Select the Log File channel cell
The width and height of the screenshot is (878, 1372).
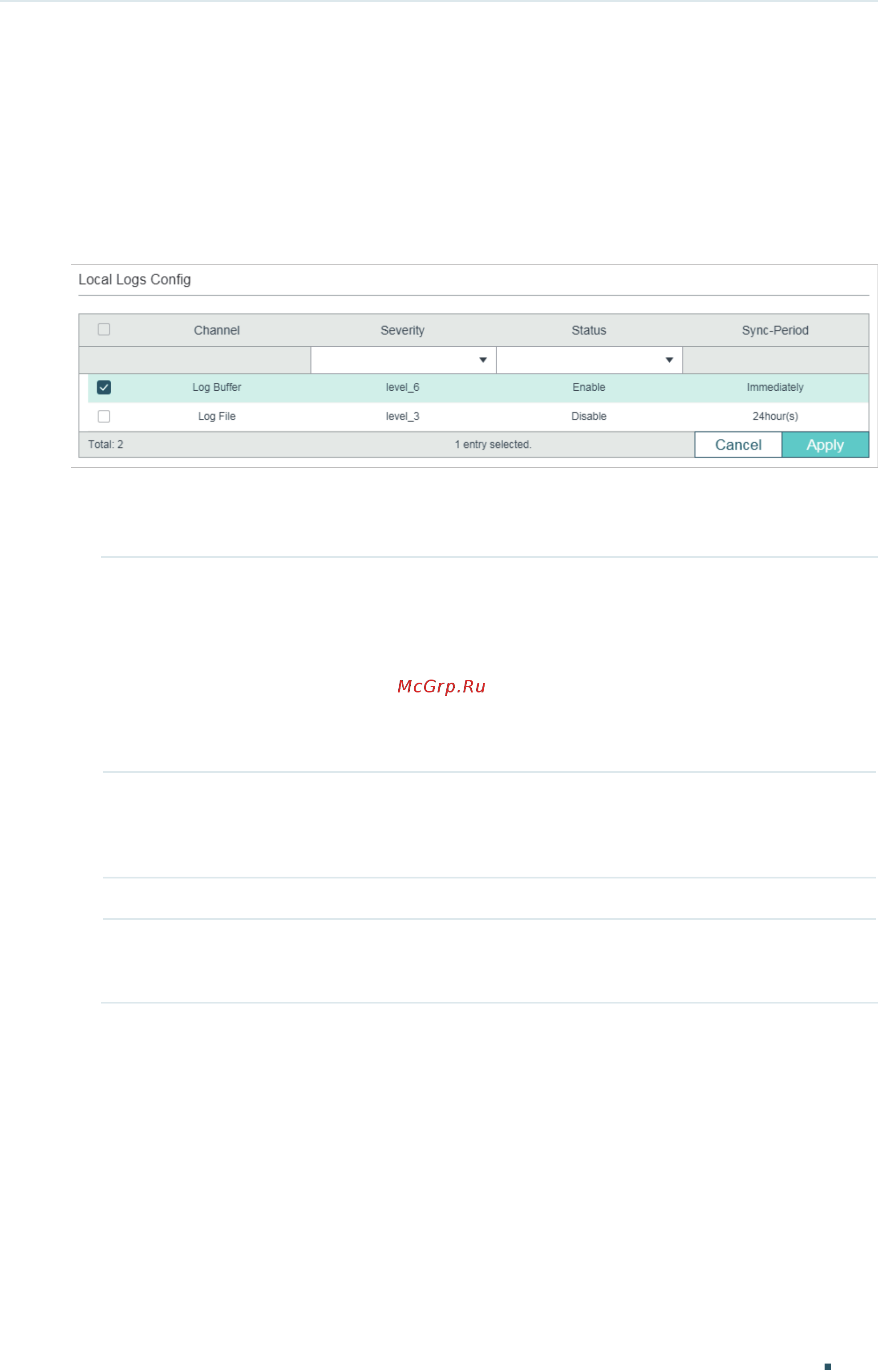[217, 417]
